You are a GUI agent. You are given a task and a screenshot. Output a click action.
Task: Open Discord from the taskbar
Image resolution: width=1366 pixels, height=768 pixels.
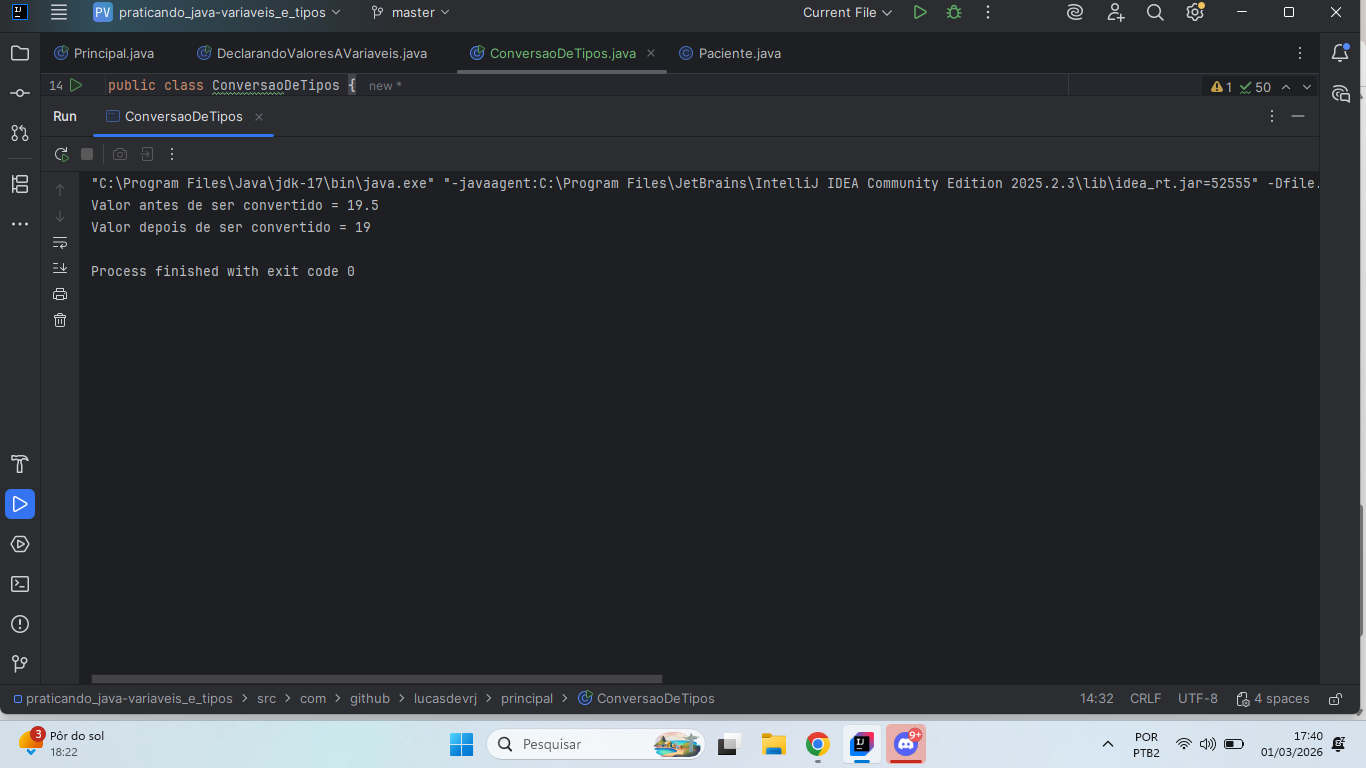point(905,744)
